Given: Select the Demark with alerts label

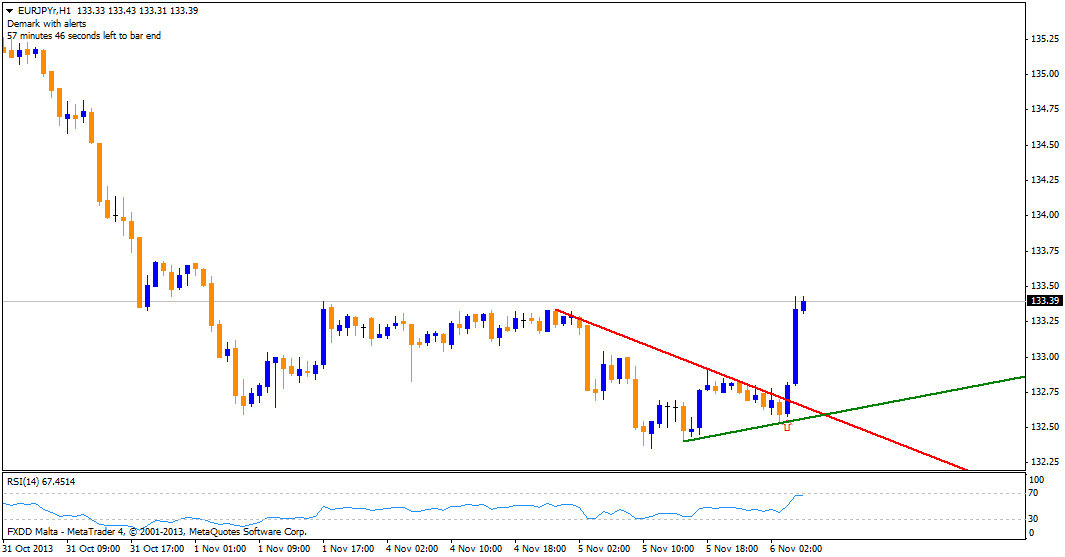Looking at the screenshot, I should (48, 23).
